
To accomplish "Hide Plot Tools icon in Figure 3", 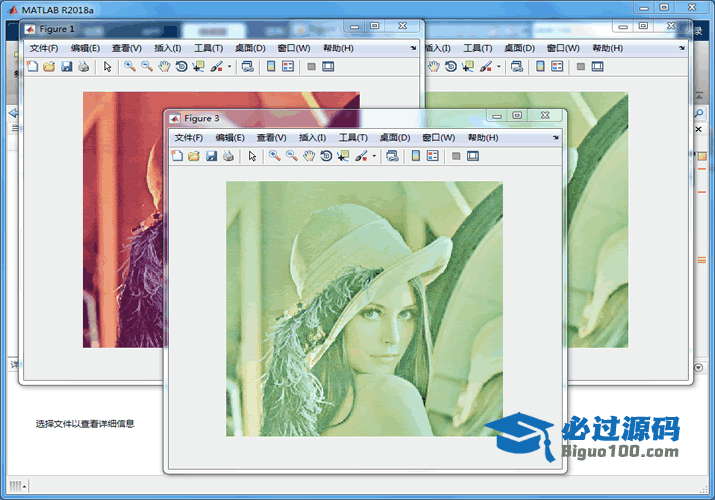I will [456, 156].
